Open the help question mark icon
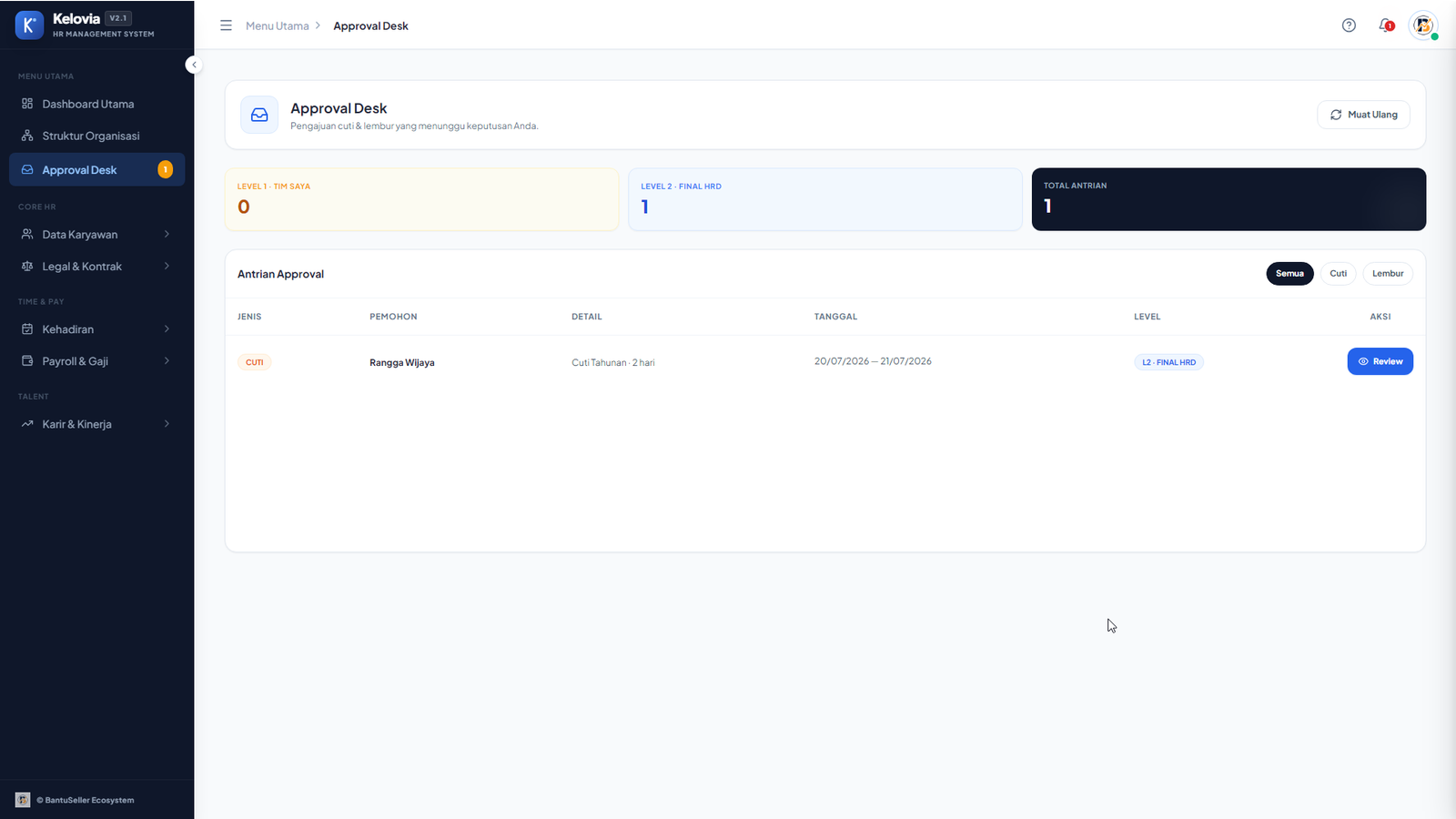 (x=1349, y=25)
